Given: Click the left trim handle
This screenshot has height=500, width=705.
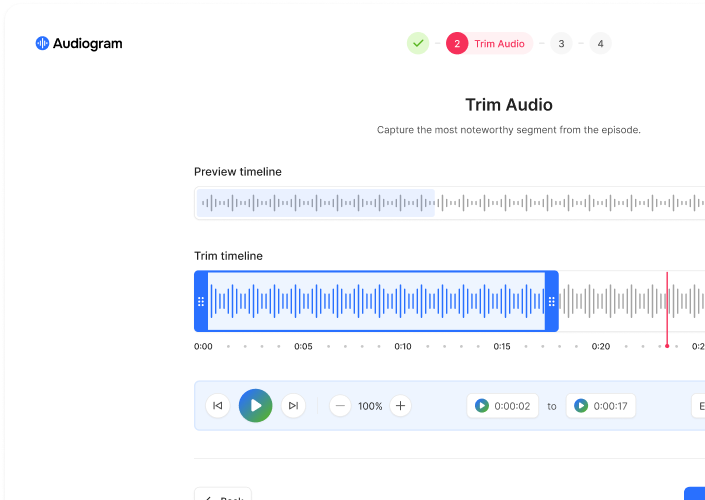Looking at the screenshot, I should [201, 301].
